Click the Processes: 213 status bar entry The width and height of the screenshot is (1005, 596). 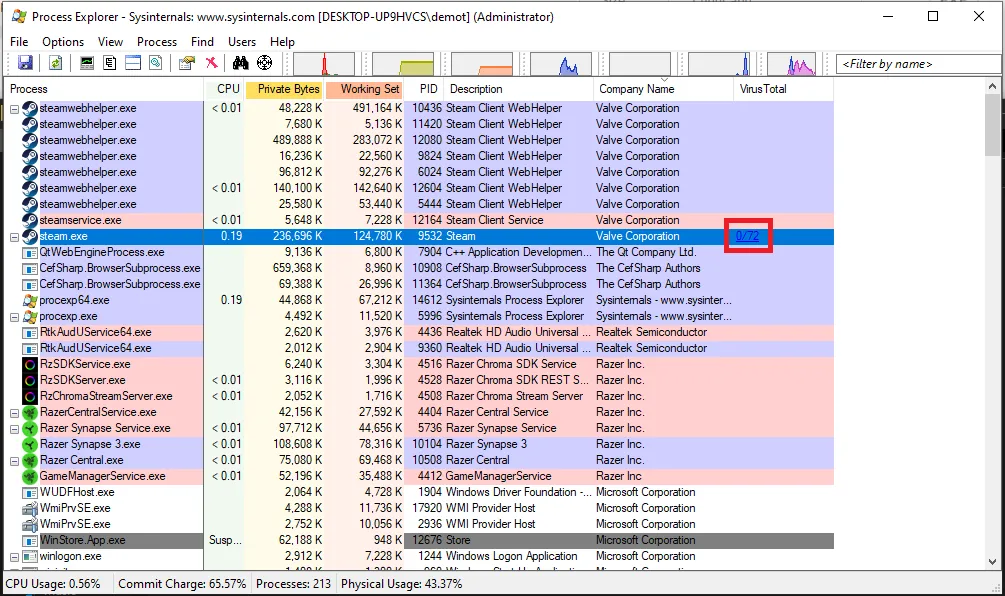click(x=294, y=584)
